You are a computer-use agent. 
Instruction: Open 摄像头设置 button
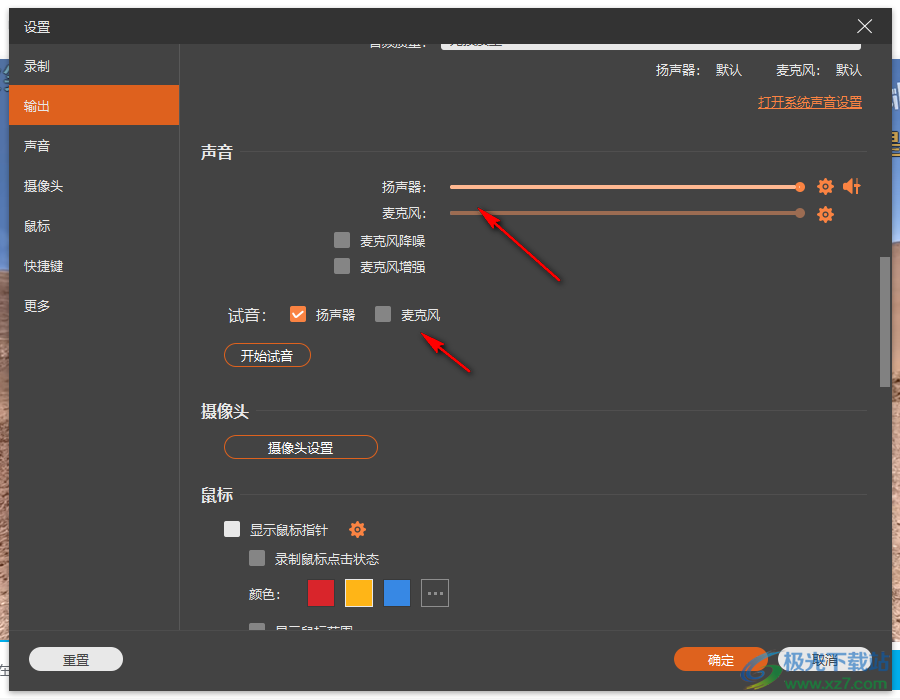click(301, 448)
